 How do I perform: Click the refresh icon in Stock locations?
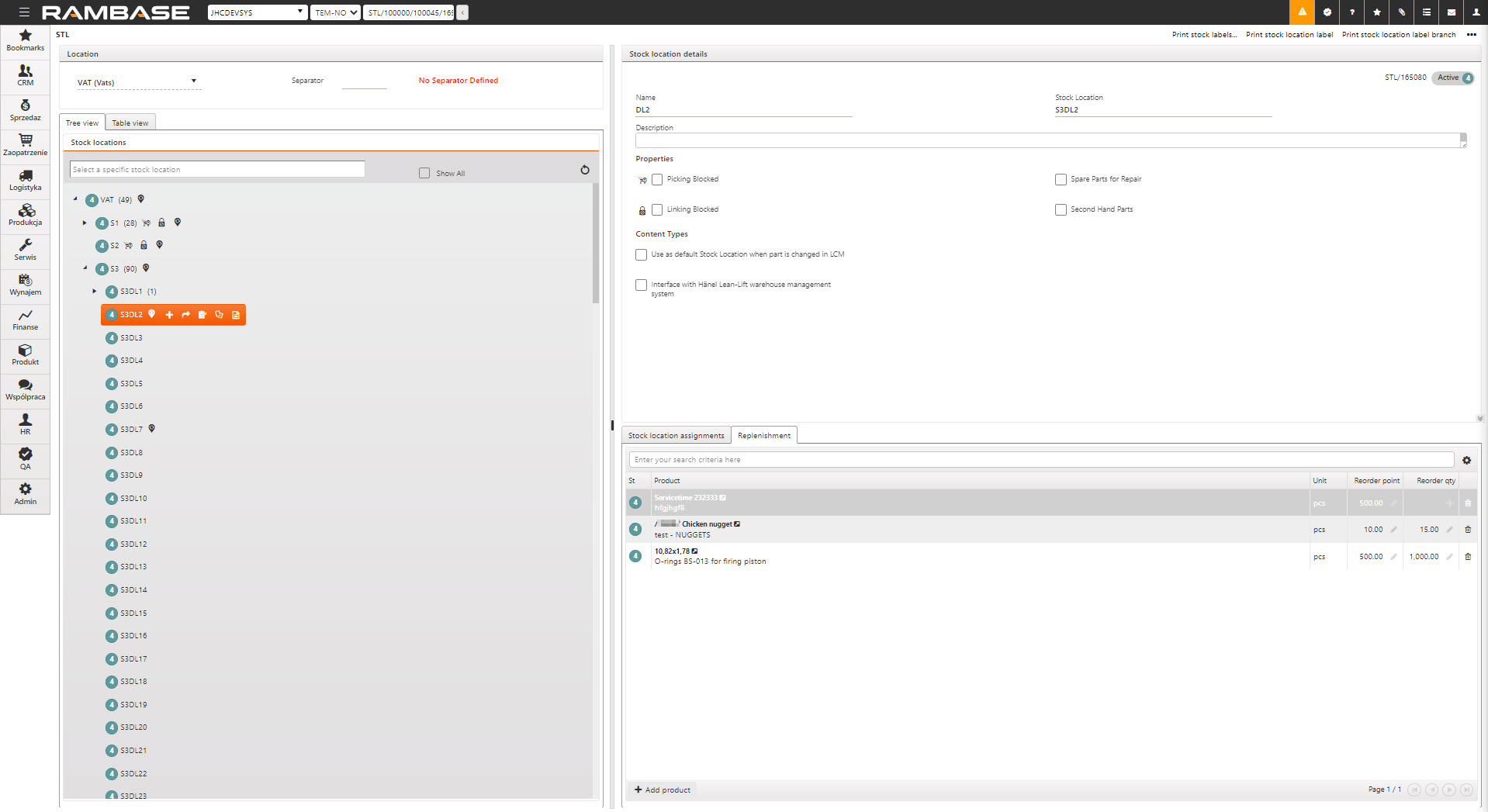(585, 170)
